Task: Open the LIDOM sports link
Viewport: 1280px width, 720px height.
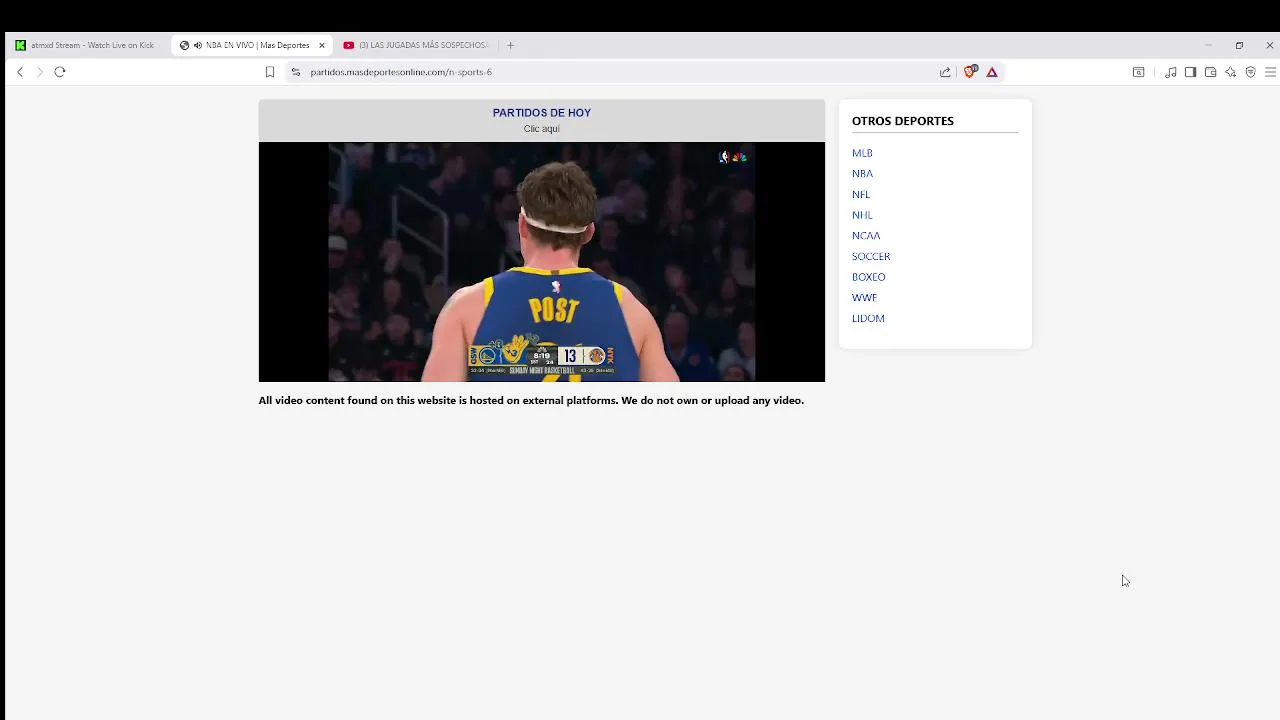Action: [868, 318]
